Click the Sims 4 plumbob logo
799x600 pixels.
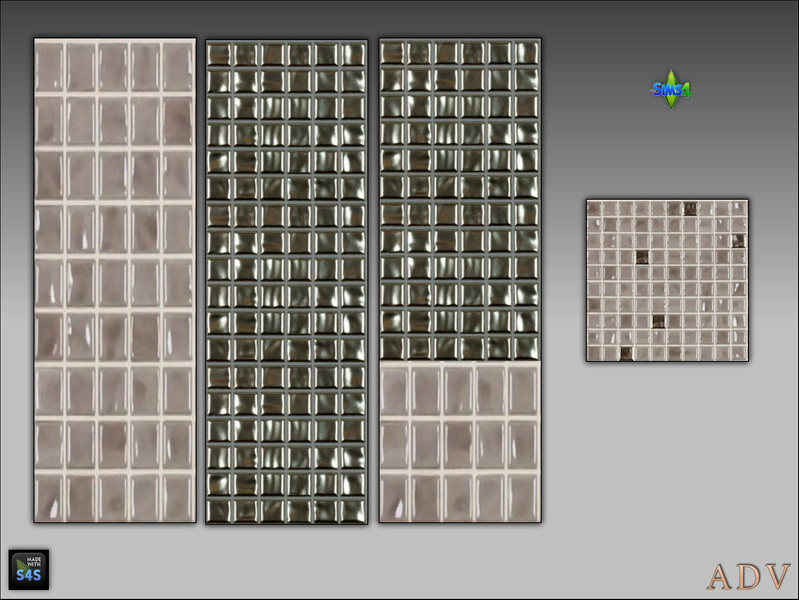click(671, 90)
